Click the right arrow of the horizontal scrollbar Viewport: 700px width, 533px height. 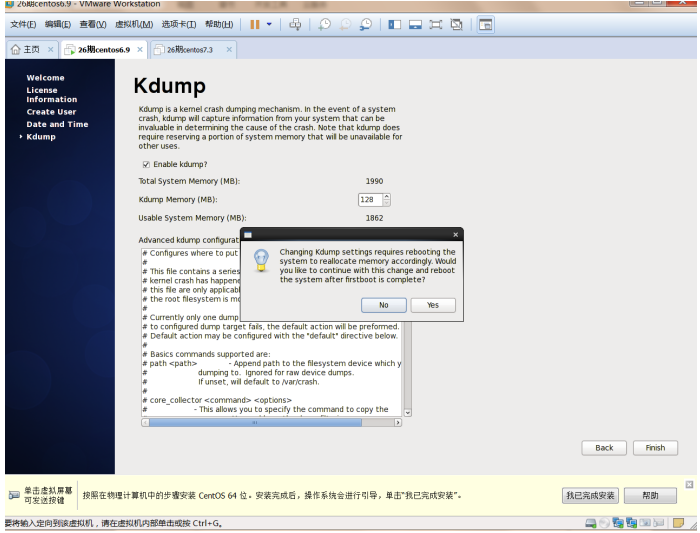pos(398,423)
